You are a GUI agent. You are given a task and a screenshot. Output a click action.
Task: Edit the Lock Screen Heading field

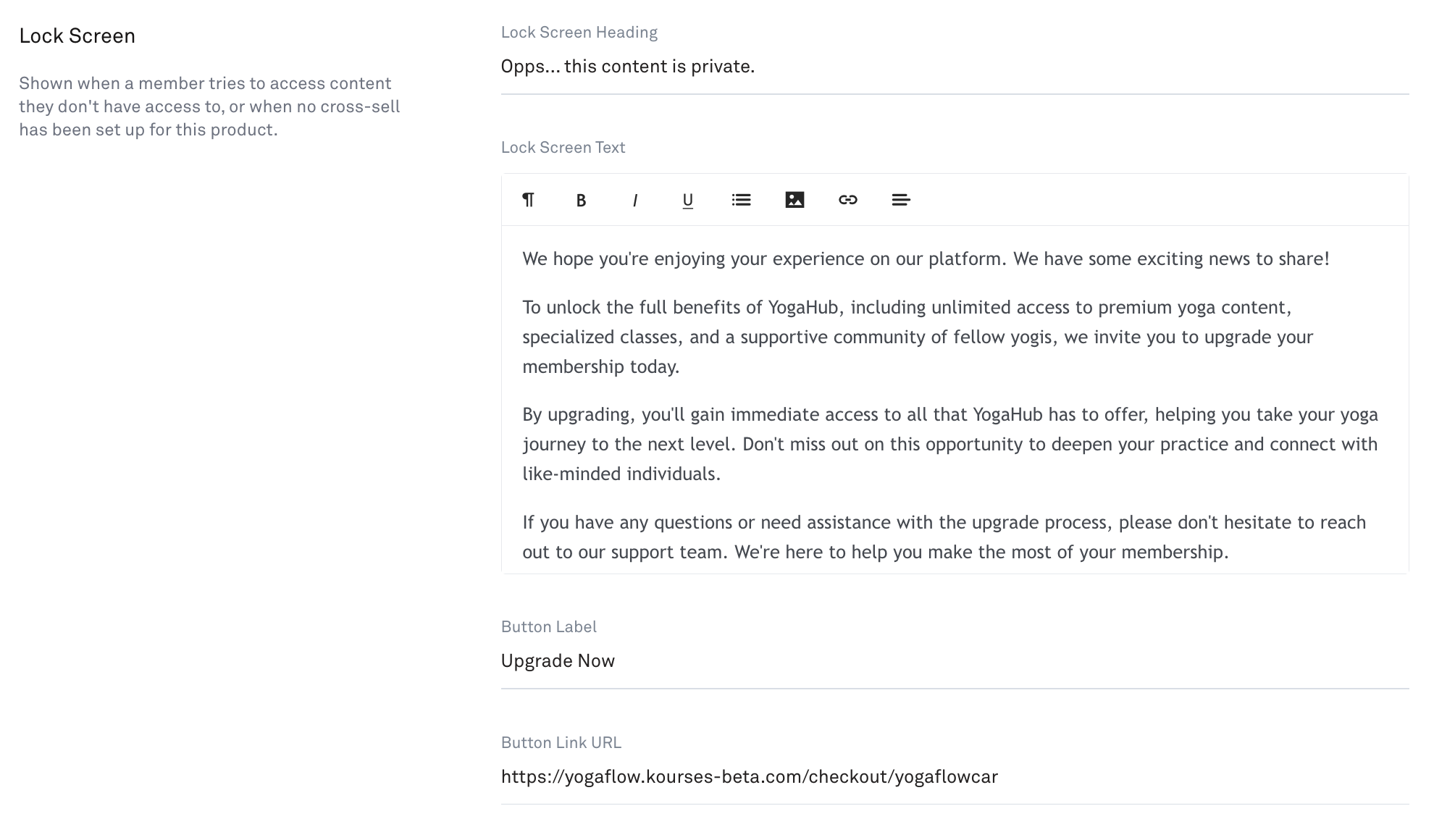point(955,67)
